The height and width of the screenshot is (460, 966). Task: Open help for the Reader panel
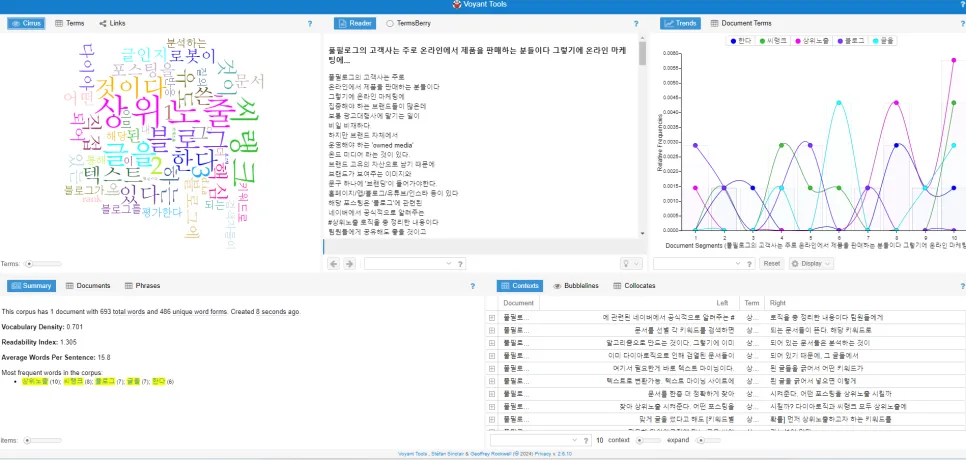pos(636,24)
